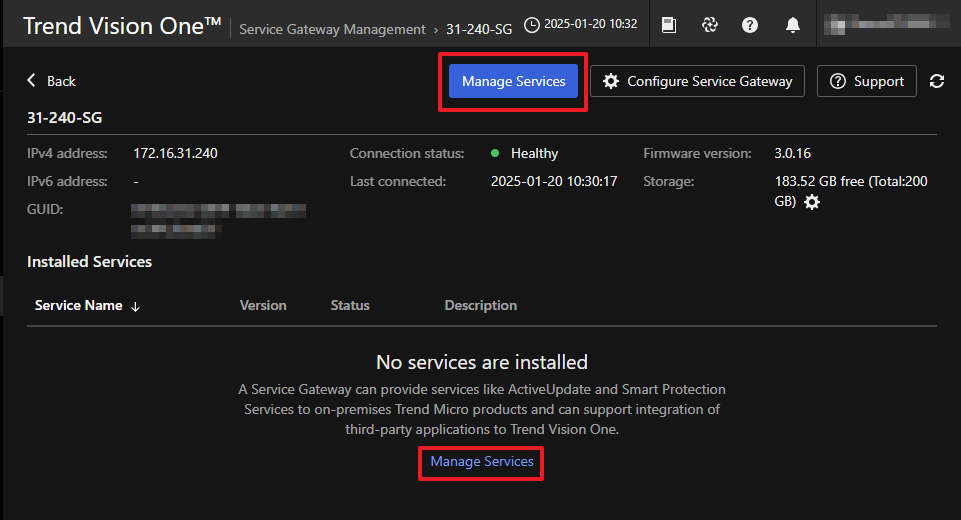
Task: Open Configure Service Gateway
Action: pyautogui.click(x=698, y=82)
